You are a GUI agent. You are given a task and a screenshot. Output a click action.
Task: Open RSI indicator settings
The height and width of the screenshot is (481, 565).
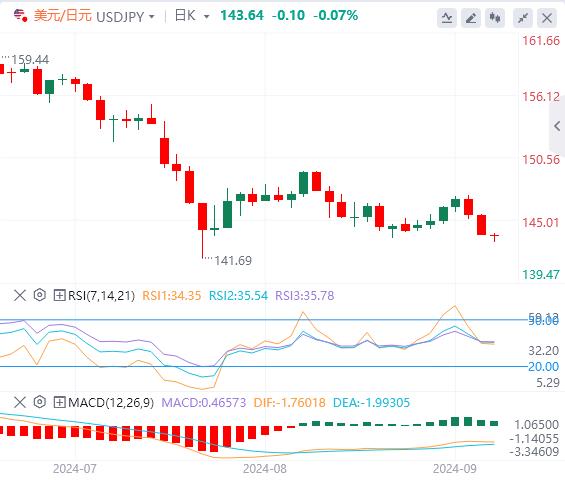coord(40,295)
